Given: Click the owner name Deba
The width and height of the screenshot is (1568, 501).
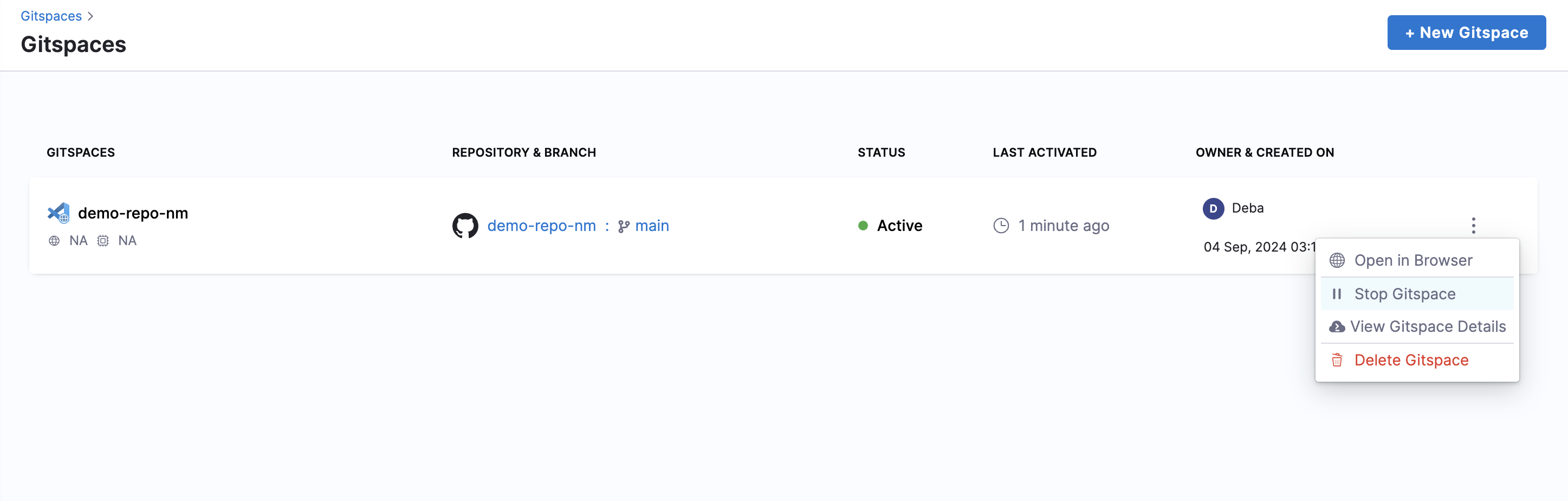Looking at the screenshot, I should click(1247, 208).
